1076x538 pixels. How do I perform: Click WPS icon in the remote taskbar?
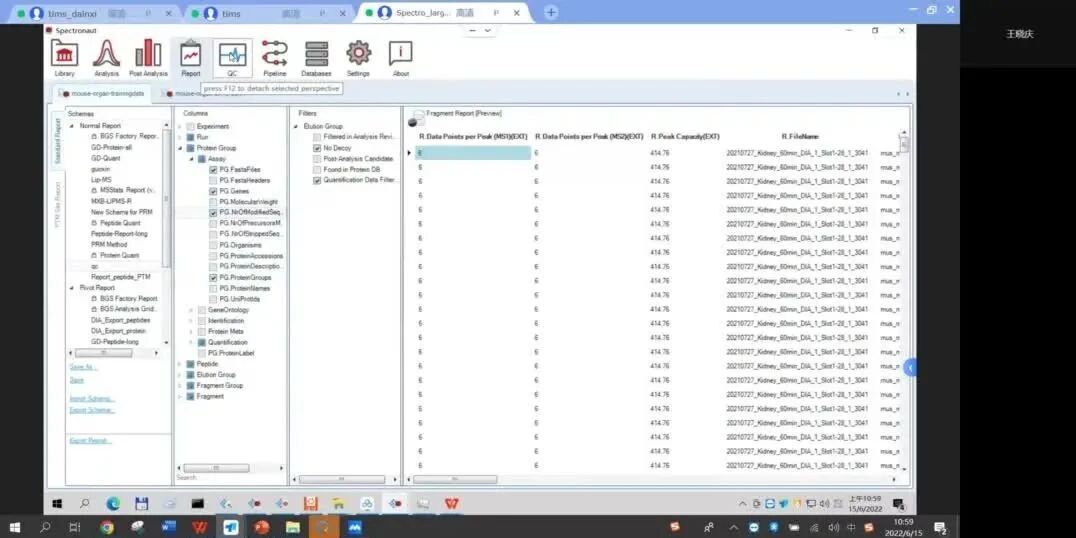click(452, 504)
